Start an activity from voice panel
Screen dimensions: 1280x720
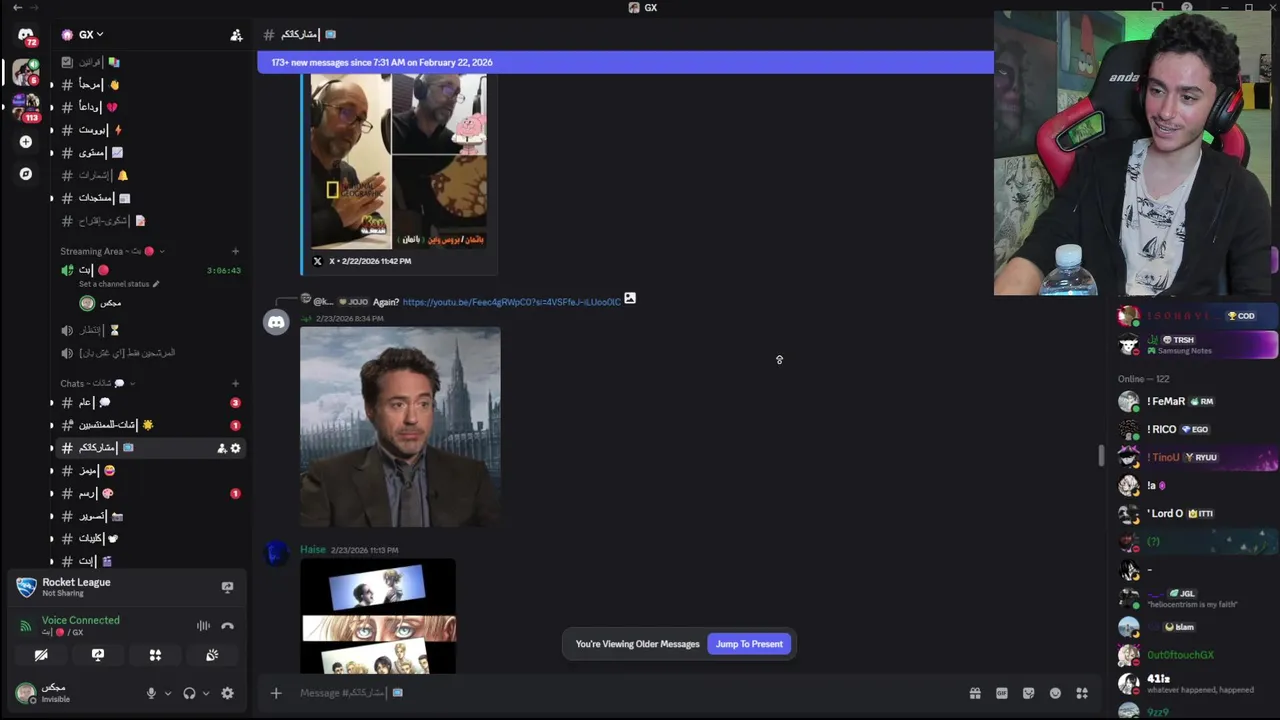pos(155,655)
